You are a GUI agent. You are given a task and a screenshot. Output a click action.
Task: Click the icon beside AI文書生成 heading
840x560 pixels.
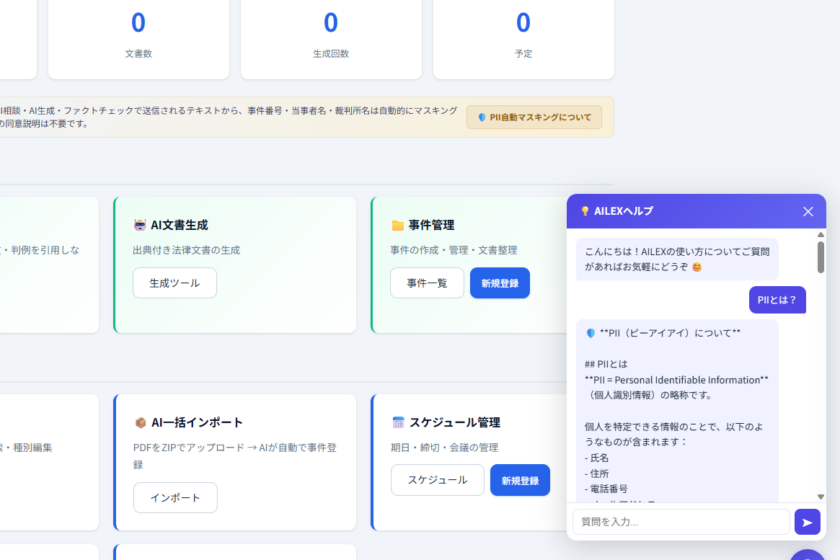140,225
